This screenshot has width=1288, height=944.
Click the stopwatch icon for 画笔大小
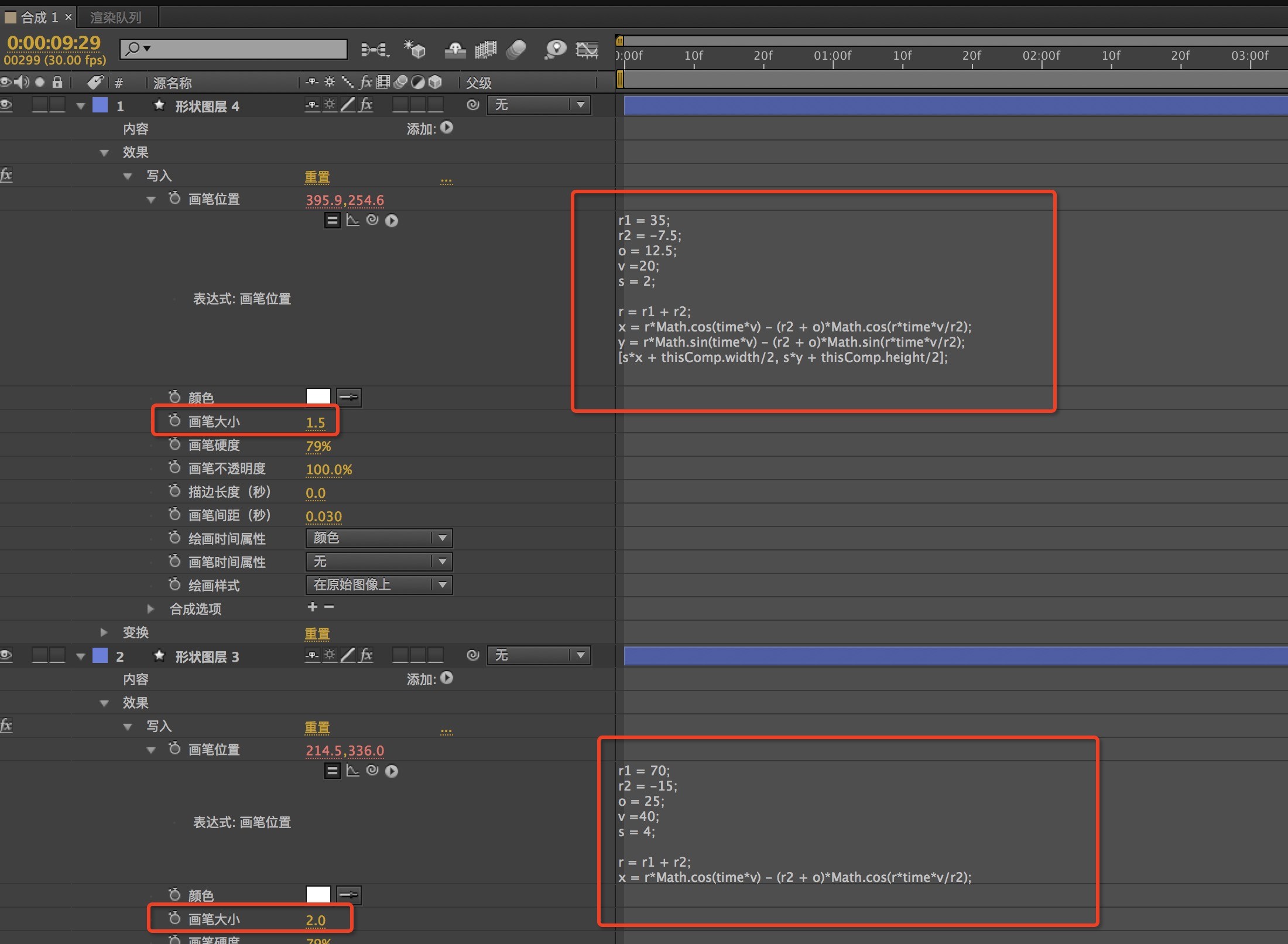click(170, 421)
